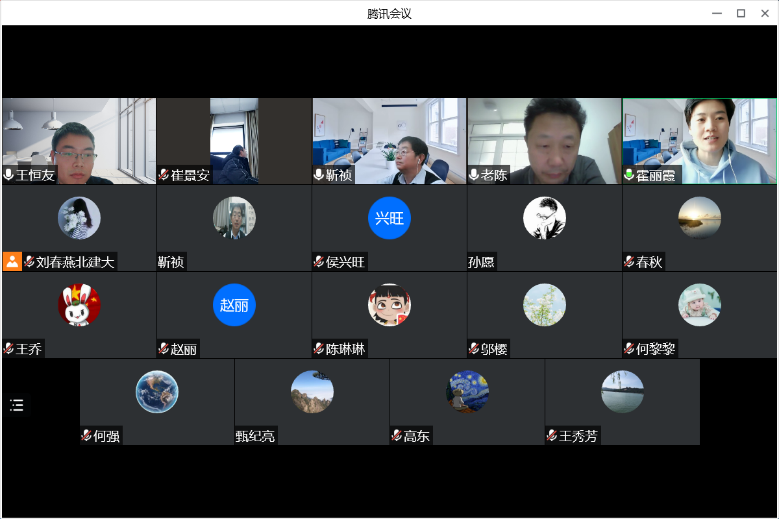This screenshot has width=779, height=519.
Task: Select the rabbit avatar of 王乔
Action: coord(79,305)
